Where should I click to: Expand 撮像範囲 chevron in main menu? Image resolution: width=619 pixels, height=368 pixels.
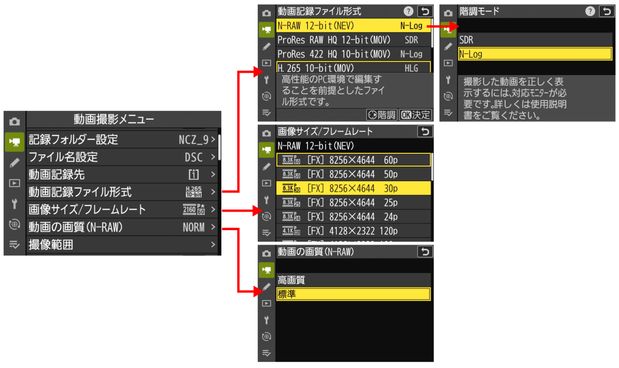pos(213,245)
